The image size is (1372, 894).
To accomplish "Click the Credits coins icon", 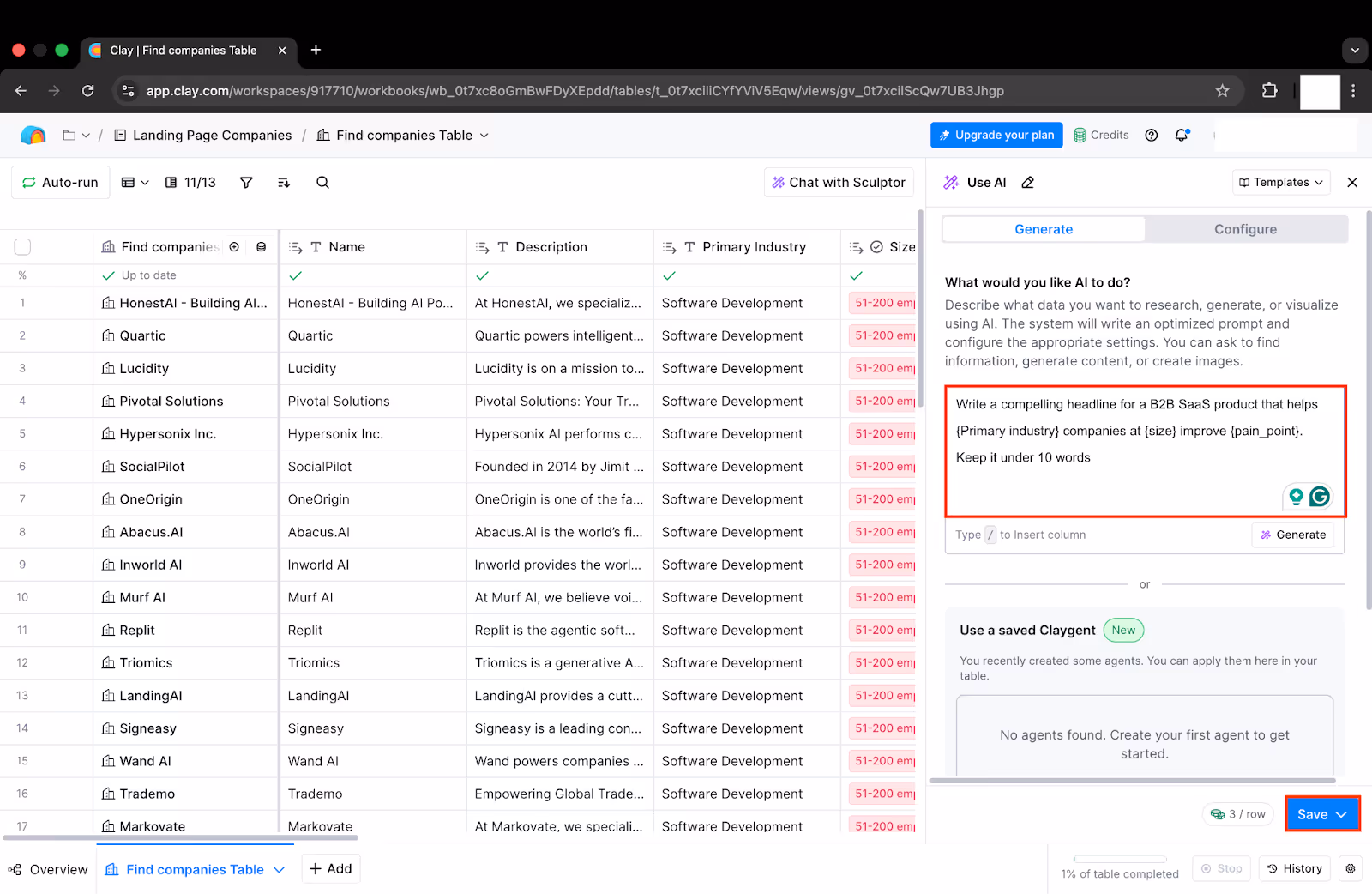I will tap(1080, 135).
